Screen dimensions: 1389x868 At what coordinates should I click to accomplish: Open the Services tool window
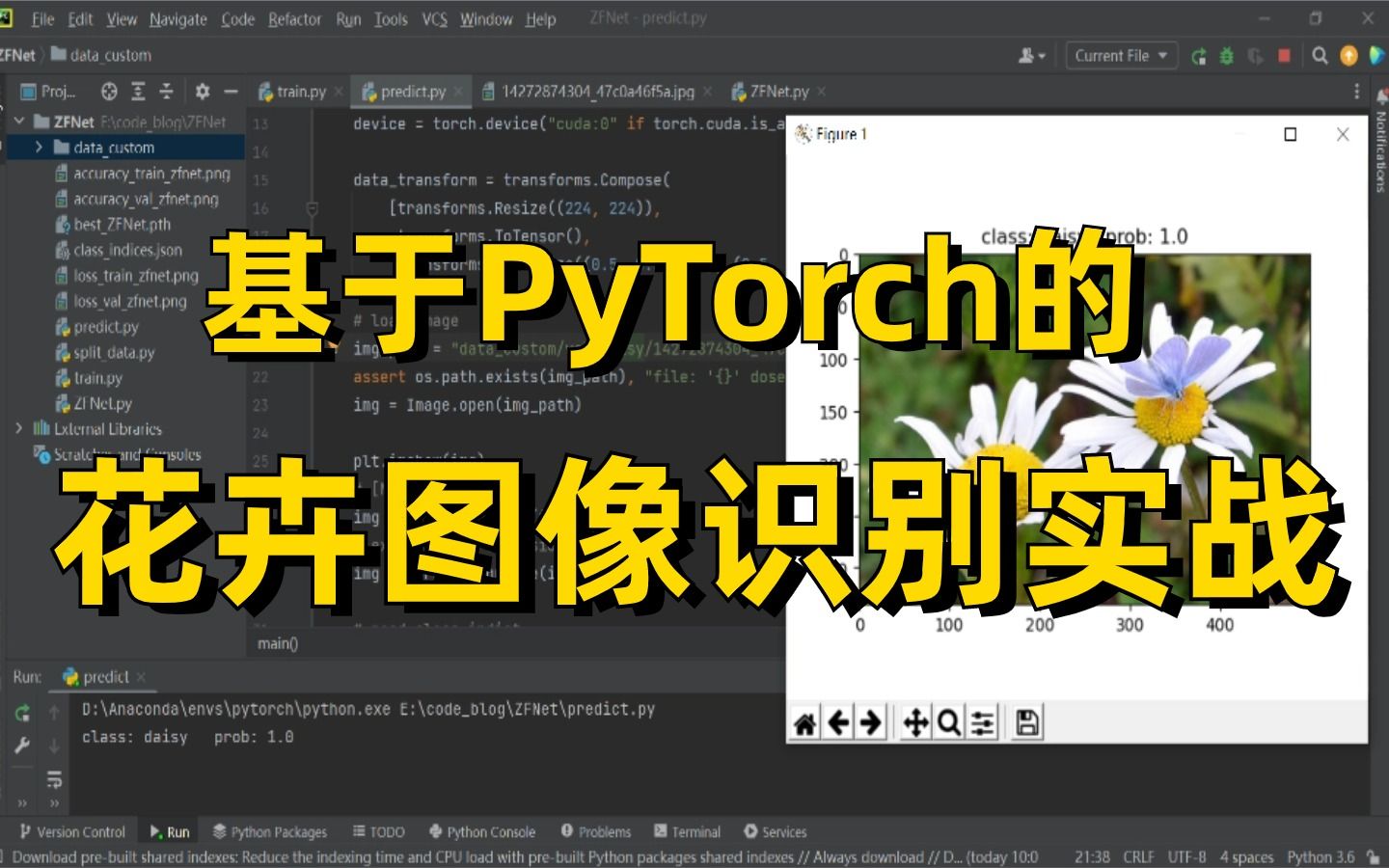(775, 831)
